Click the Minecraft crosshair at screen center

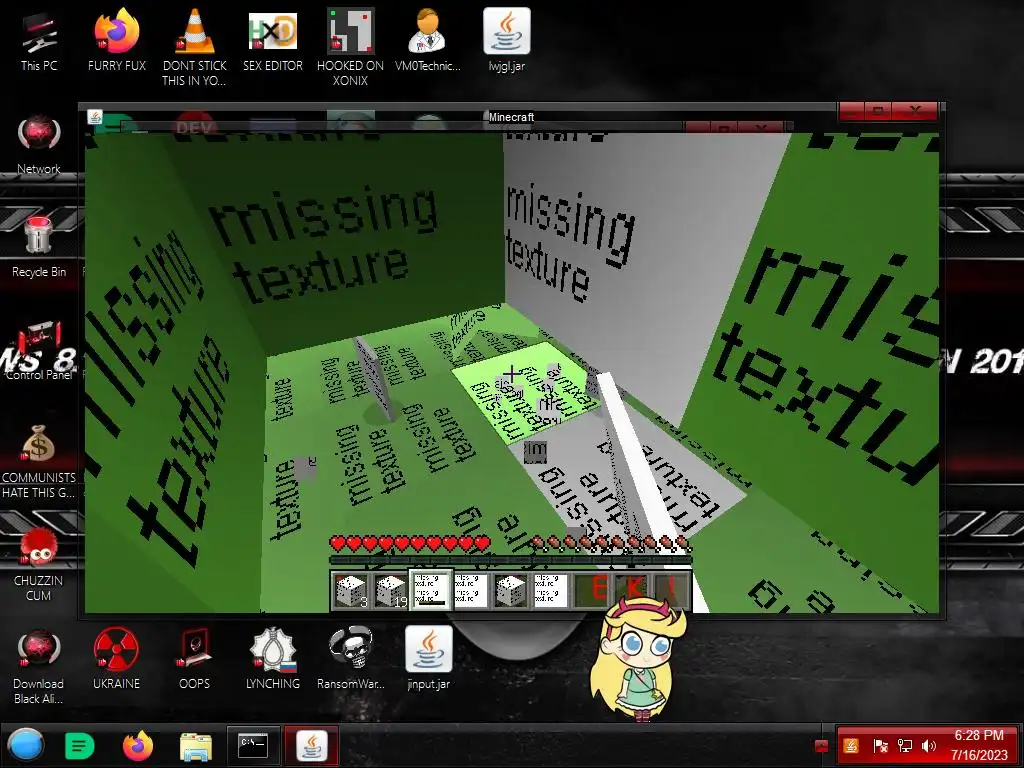(511, 373)
